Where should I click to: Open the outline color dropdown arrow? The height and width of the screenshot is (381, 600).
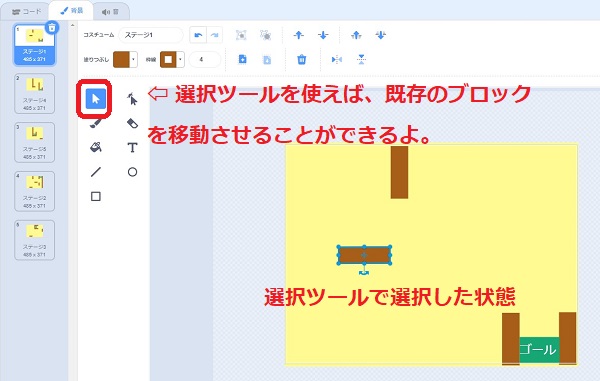pyautogui.click(x=180, y=60)
